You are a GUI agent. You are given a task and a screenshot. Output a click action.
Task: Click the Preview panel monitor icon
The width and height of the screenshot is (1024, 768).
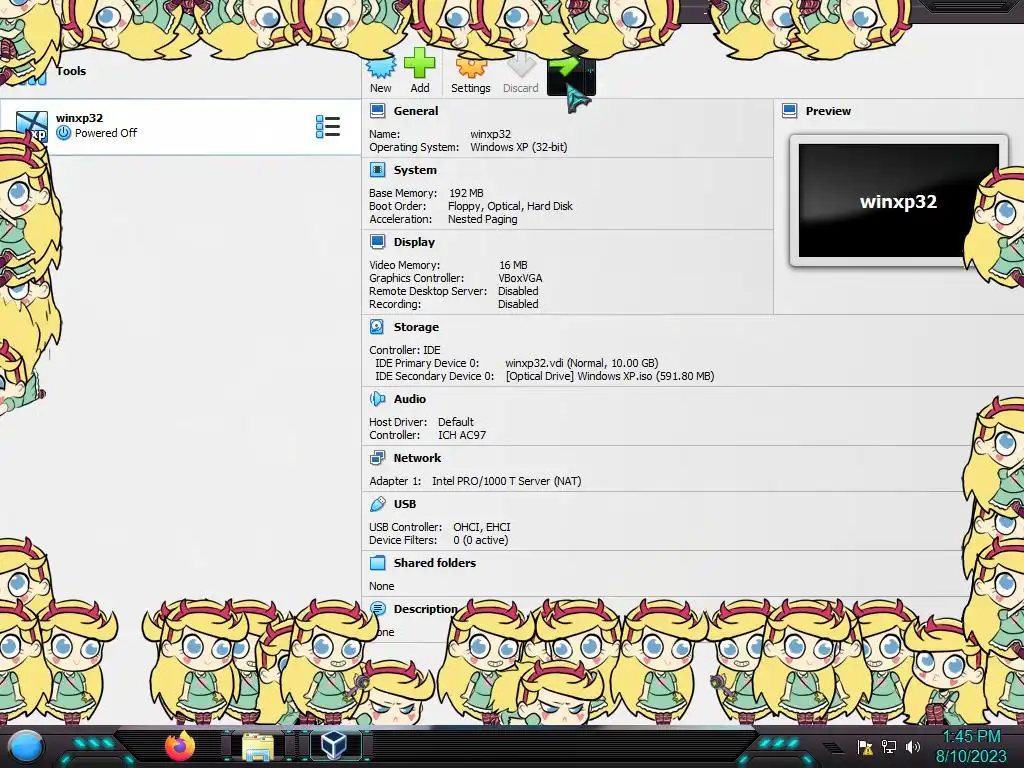tap(790, 110)
